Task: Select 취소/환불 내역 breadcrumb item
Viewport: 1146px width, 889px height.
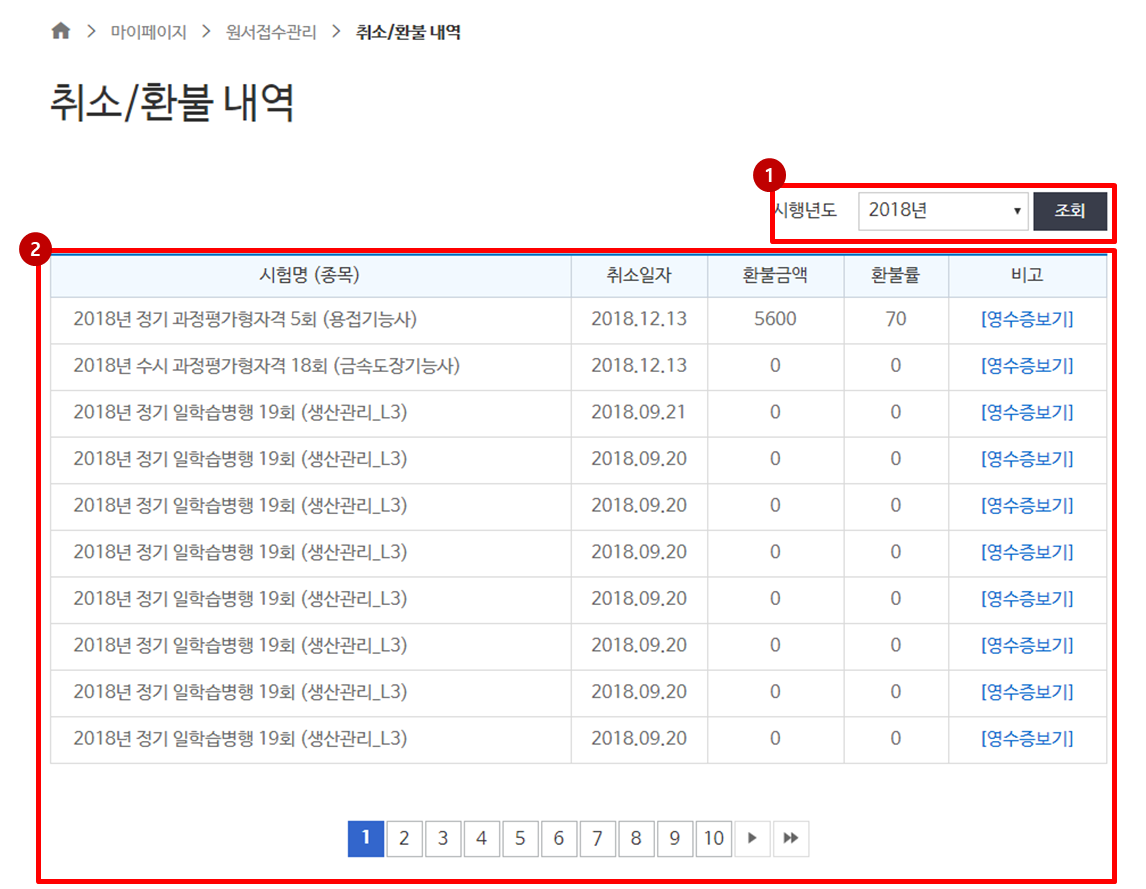Action: [x=408, y=32]
